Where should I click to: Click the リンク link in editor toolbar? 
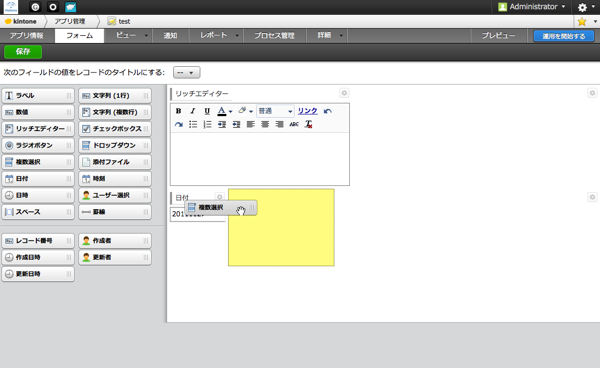point(308,111)
